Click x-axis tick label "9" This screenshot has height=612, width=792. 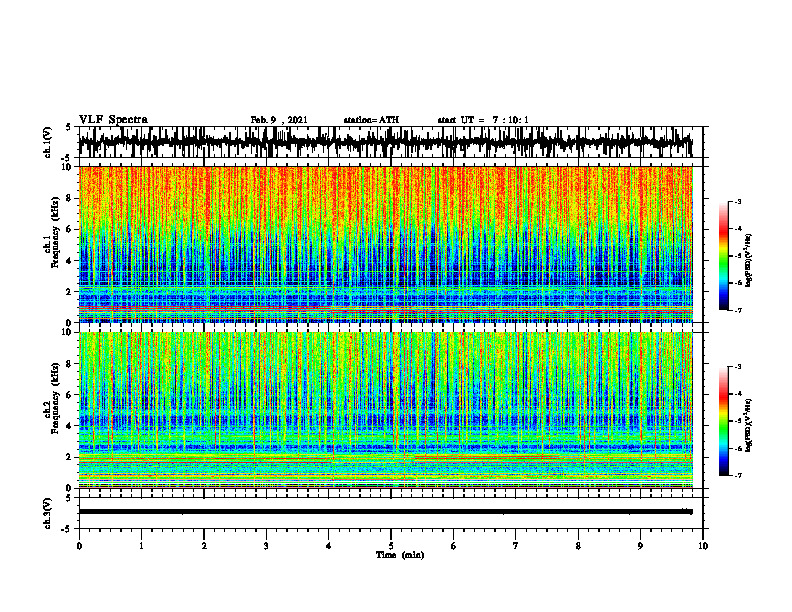tap(640, 546)
